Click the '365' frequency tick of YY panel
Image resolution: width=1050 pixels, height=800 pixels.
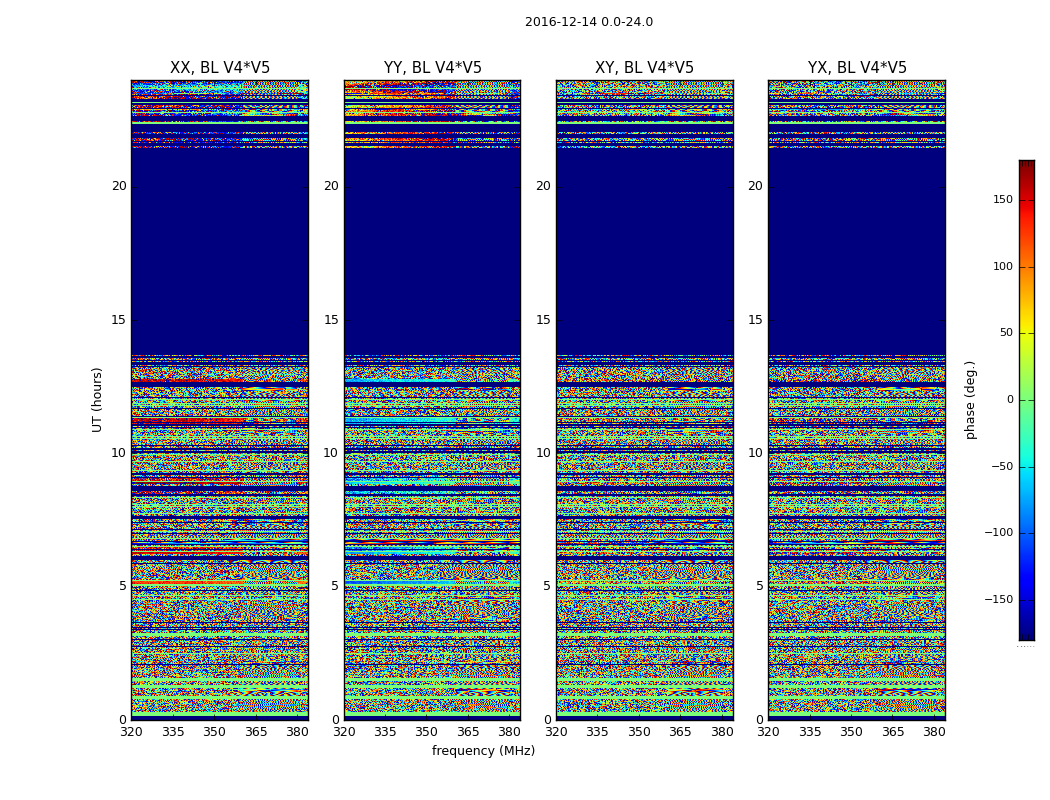468,732
